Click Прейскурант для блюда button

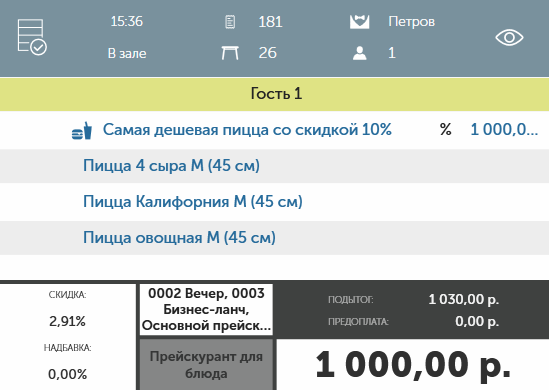pyautogui.click(x=206, y=364)
